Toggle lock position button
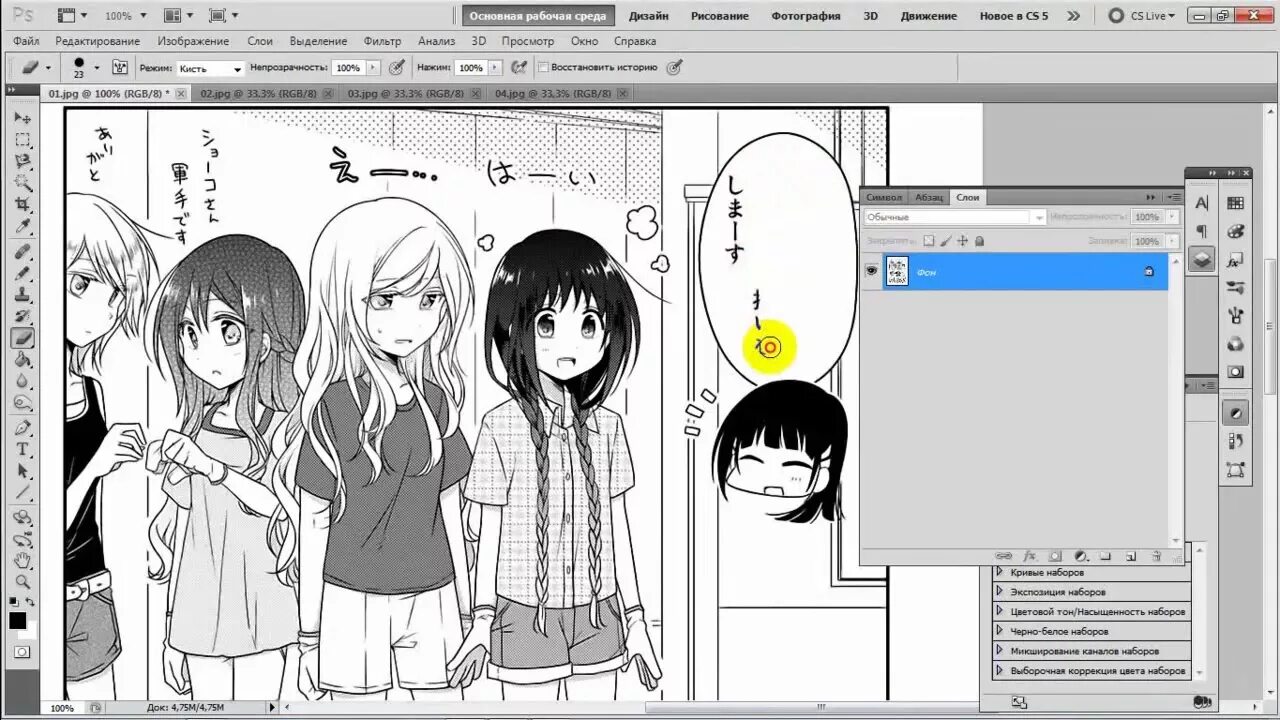Viewport: 1280px width, 720px height. tap(962, 241)
